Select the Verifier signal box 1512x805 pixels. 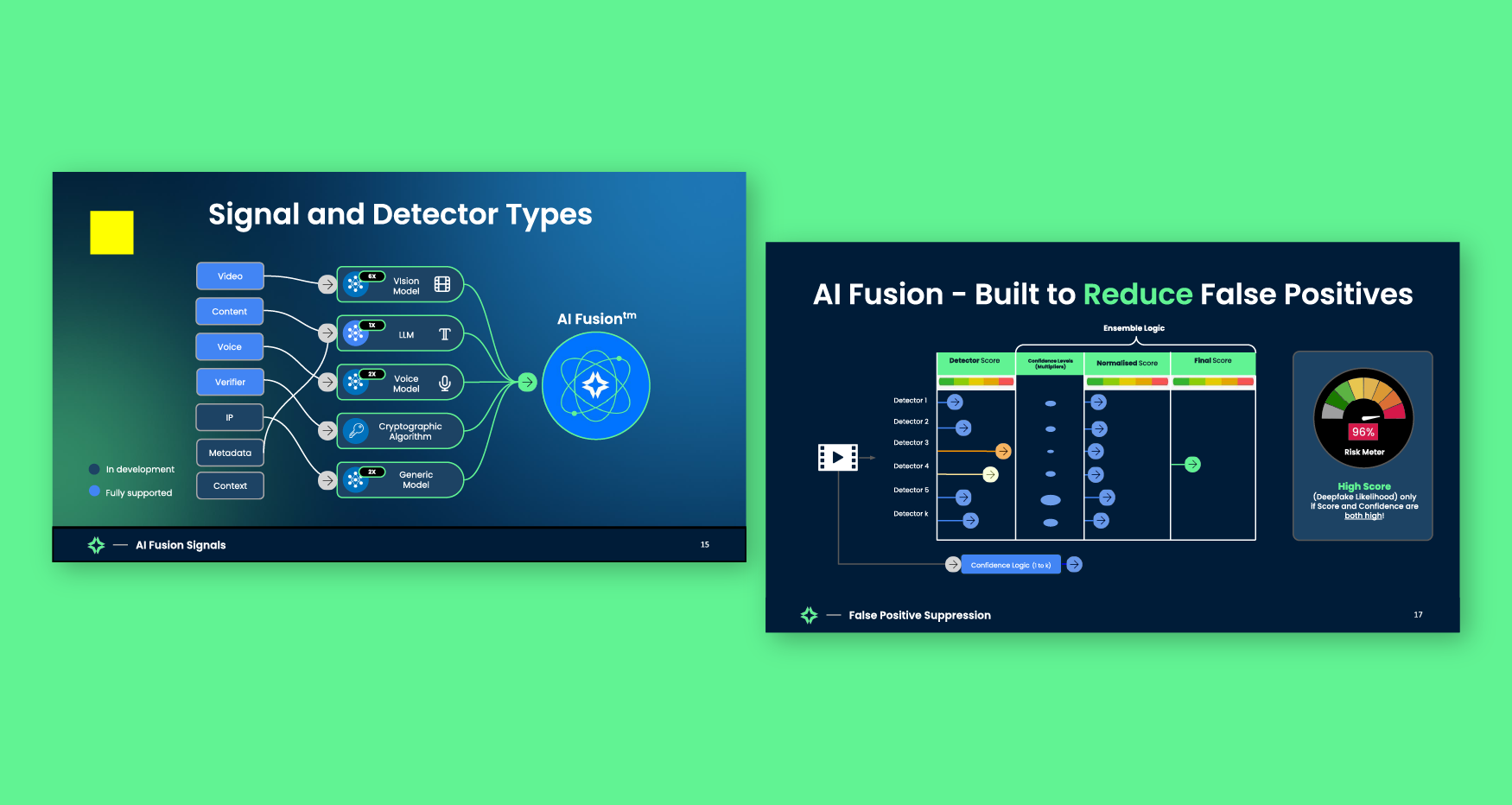pos(230,382)
